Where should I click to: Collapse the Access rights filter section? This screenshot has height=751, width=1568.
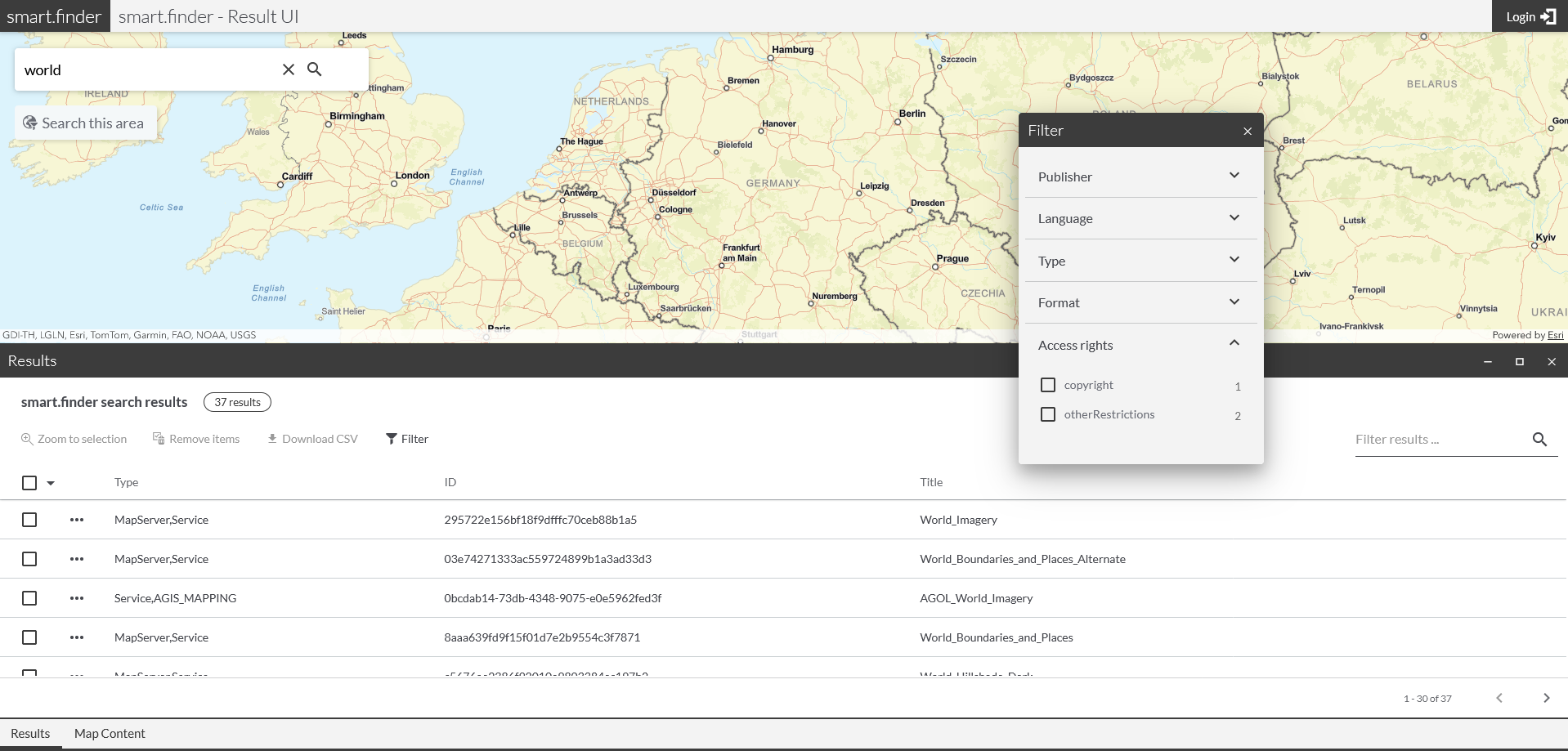point(1234,344)
